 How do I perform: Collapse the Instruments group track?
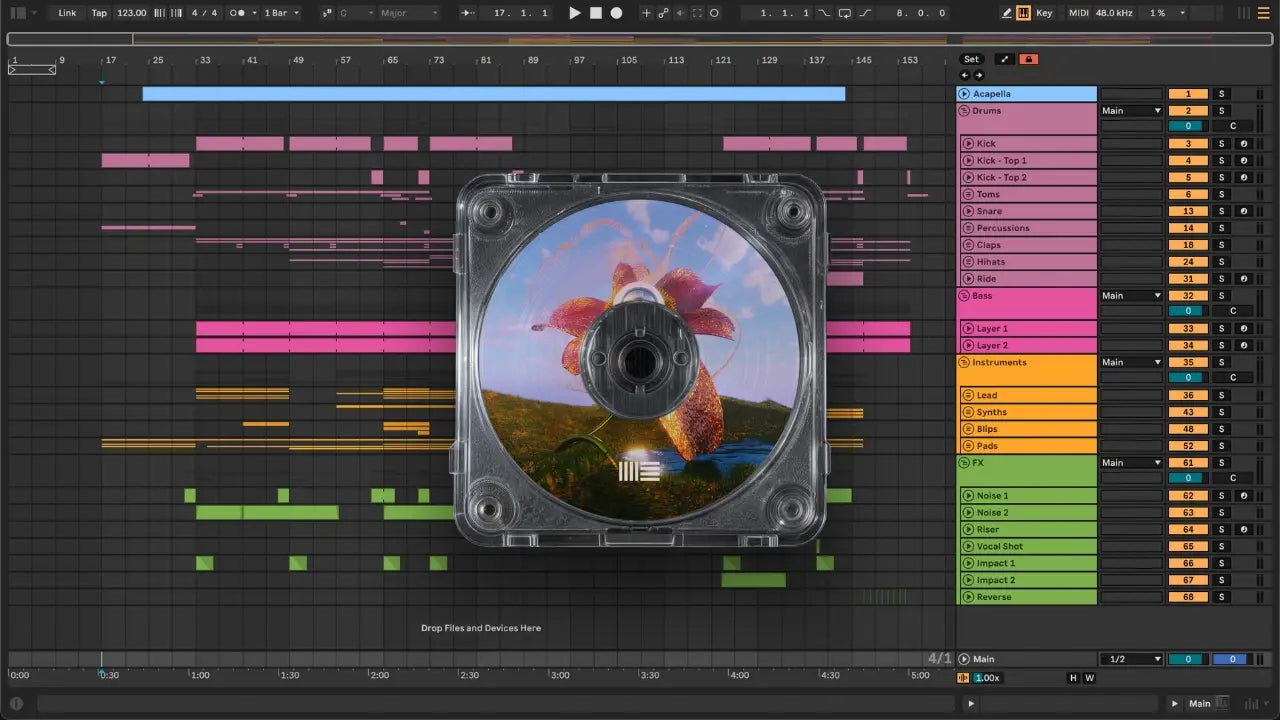[x=965, y=362]
